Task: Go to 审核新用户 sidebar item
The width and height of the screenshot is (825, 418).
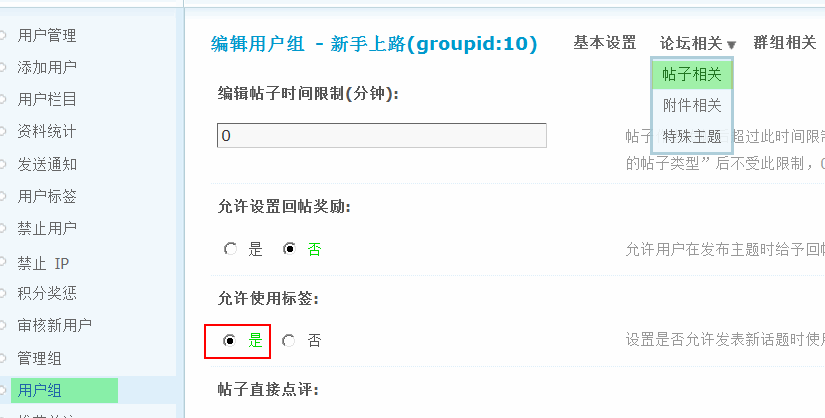Action: [x=55, y=325]
